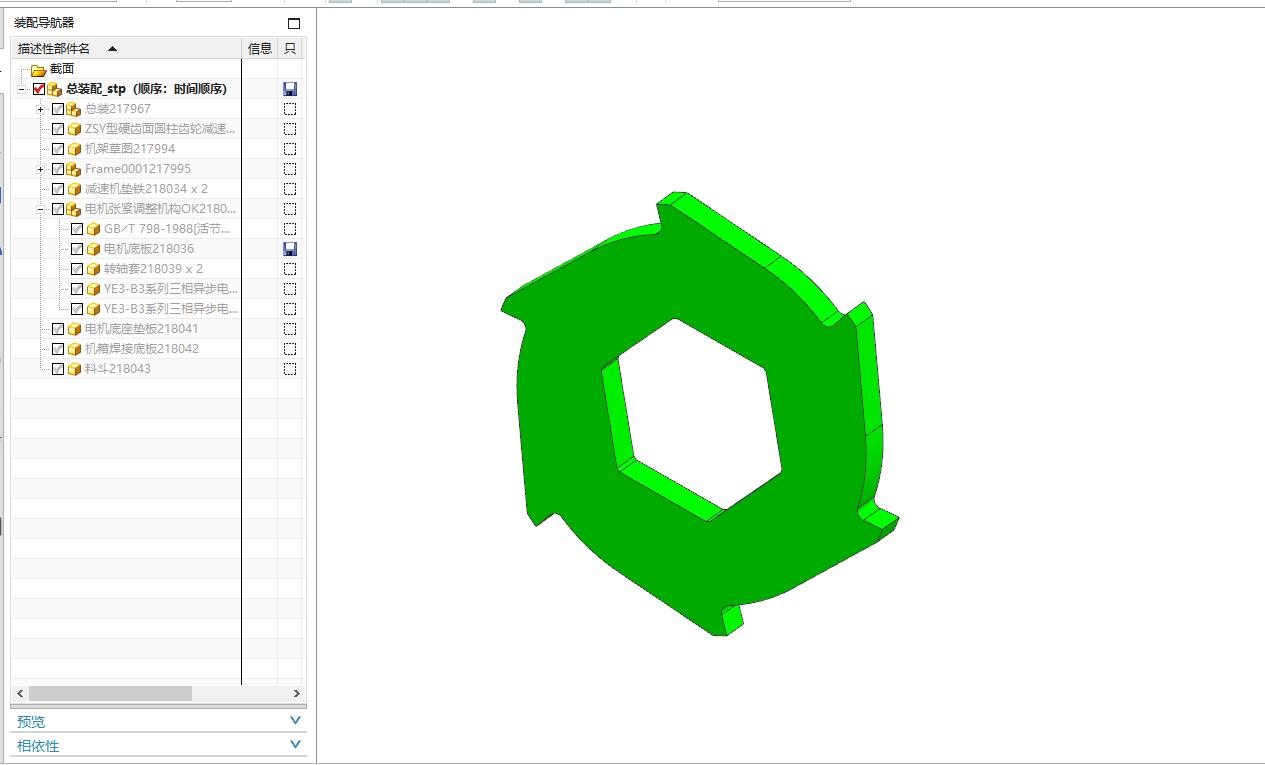Maximize the 装配导航器 panel with its square button
The image size is (1265, 765).
294,23
